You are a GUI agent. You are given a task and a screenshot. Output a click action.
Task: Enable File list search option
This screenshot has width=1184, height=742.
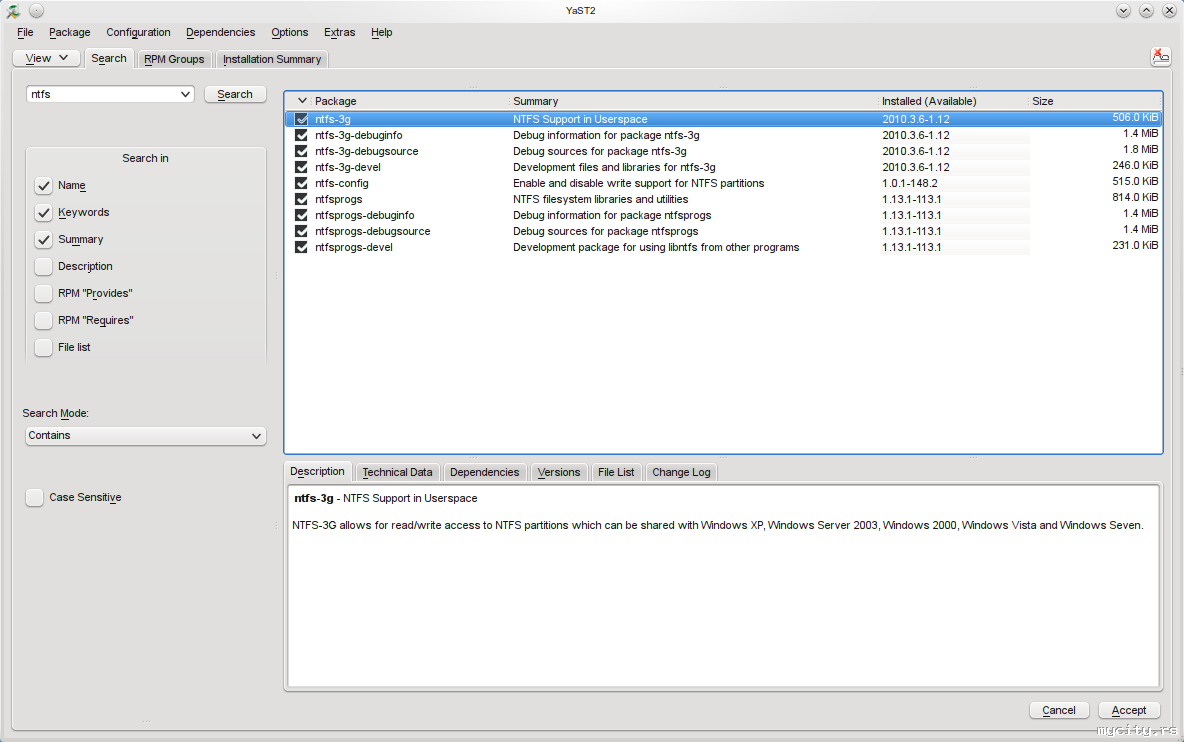click(x=44, y=347)
